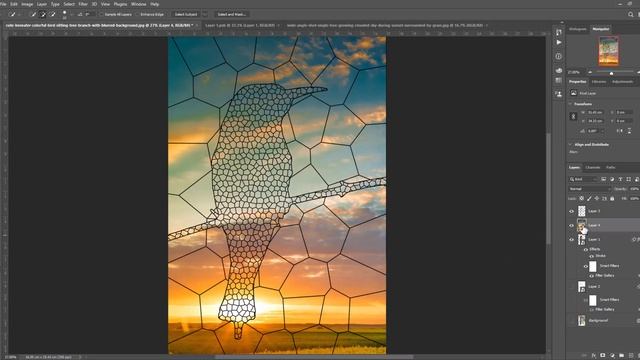This screenshot has height=360, width=640.
Task: Lock position icon in Layers panel
Action: click(596, 199)
